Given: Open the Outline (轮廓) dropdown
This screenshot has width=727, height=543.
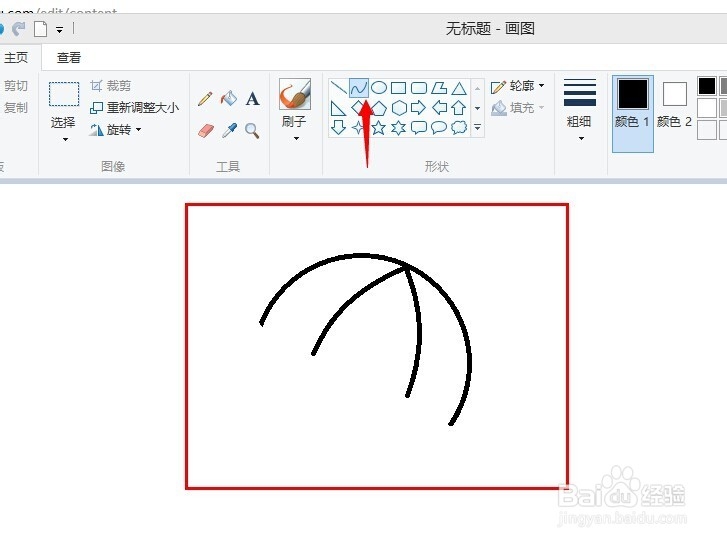Looking at the screenshot, I should pyautogui.click(x=517, y=86).
